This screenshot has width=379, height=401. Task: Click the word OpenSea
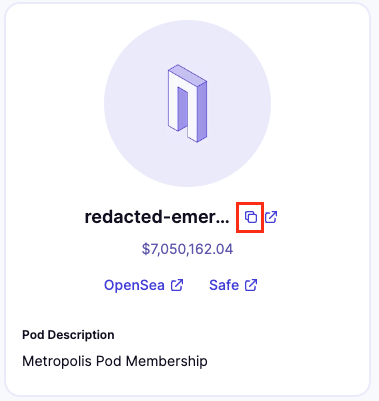tap(134, 285)
